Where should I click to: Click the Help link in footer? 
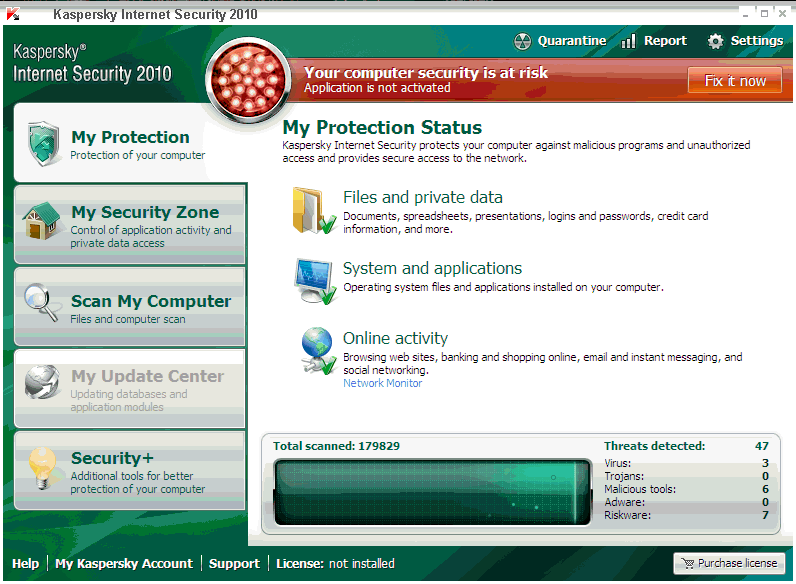click(25, 563)
